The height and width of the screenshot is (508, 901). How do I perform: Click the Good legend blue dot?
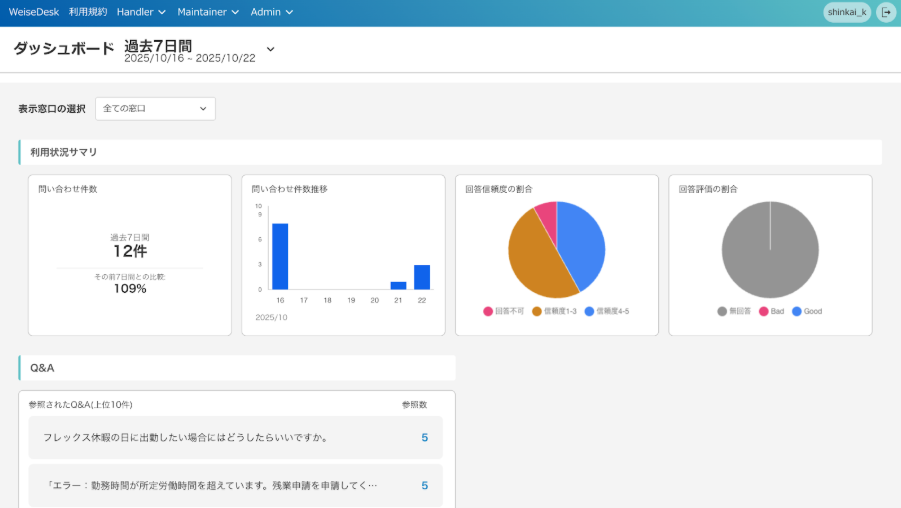point(797,312)
